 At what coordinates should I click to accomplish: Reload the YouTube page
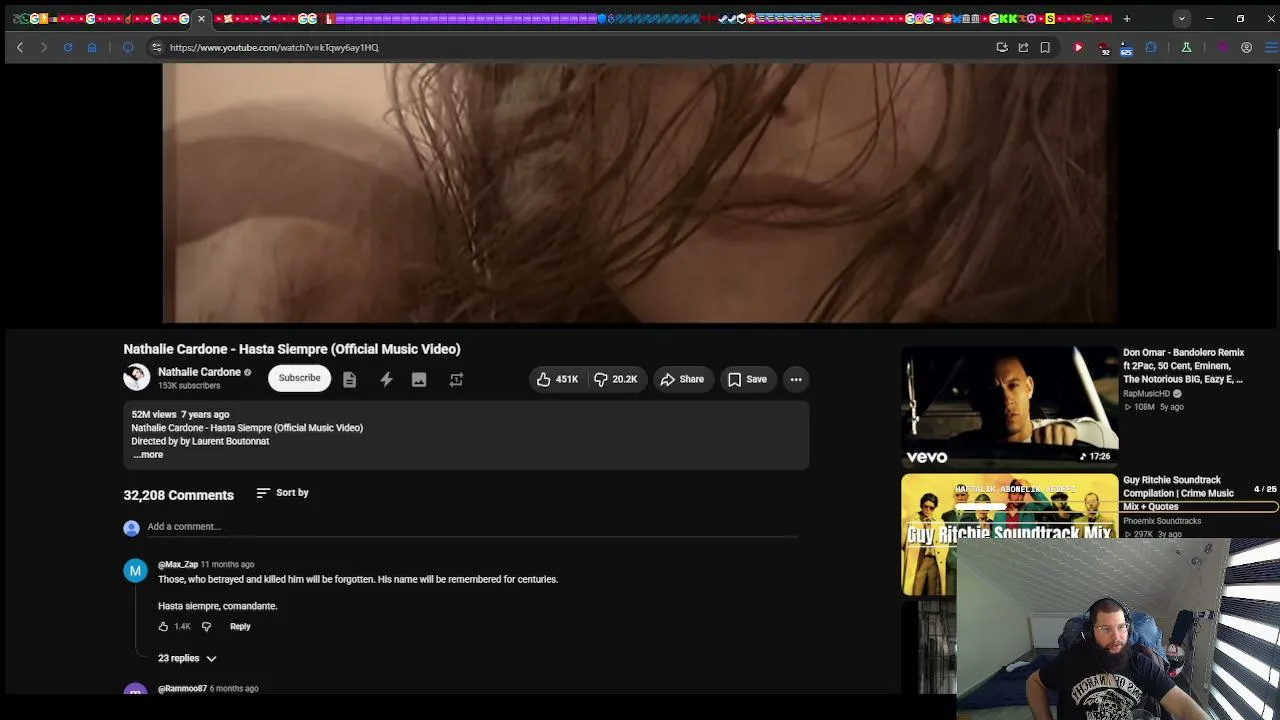[68, 47]
